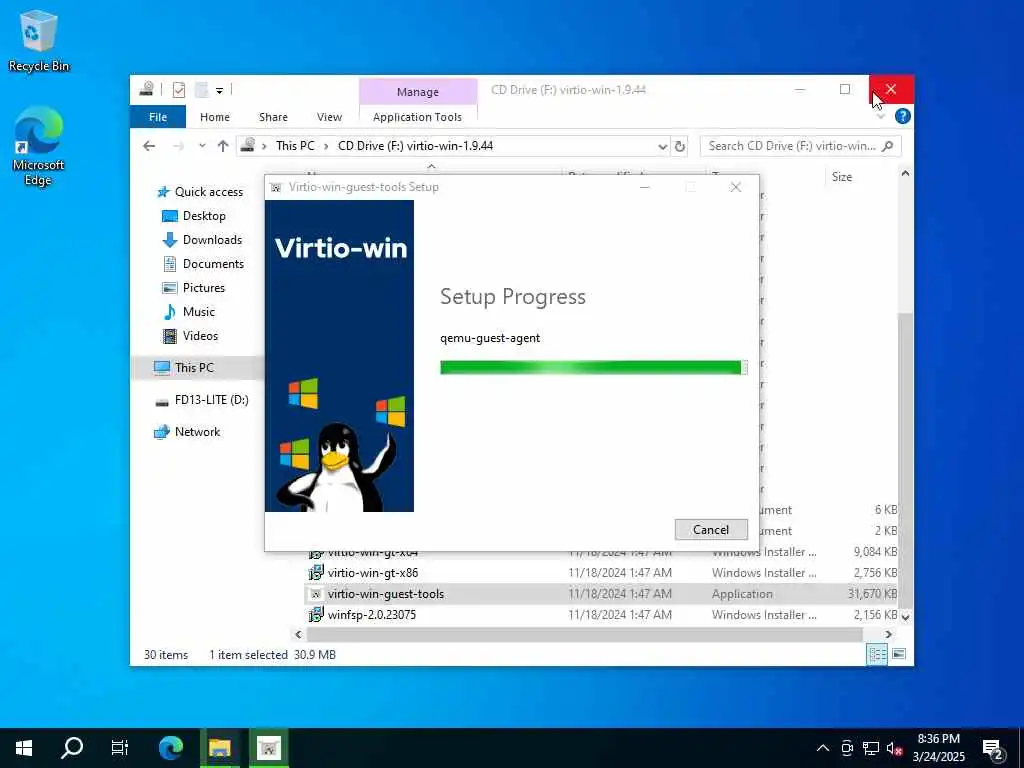This screenshot has height=768, width=1024.
Task: Open the Action Center notifications icon
Action: pos(993,748)
